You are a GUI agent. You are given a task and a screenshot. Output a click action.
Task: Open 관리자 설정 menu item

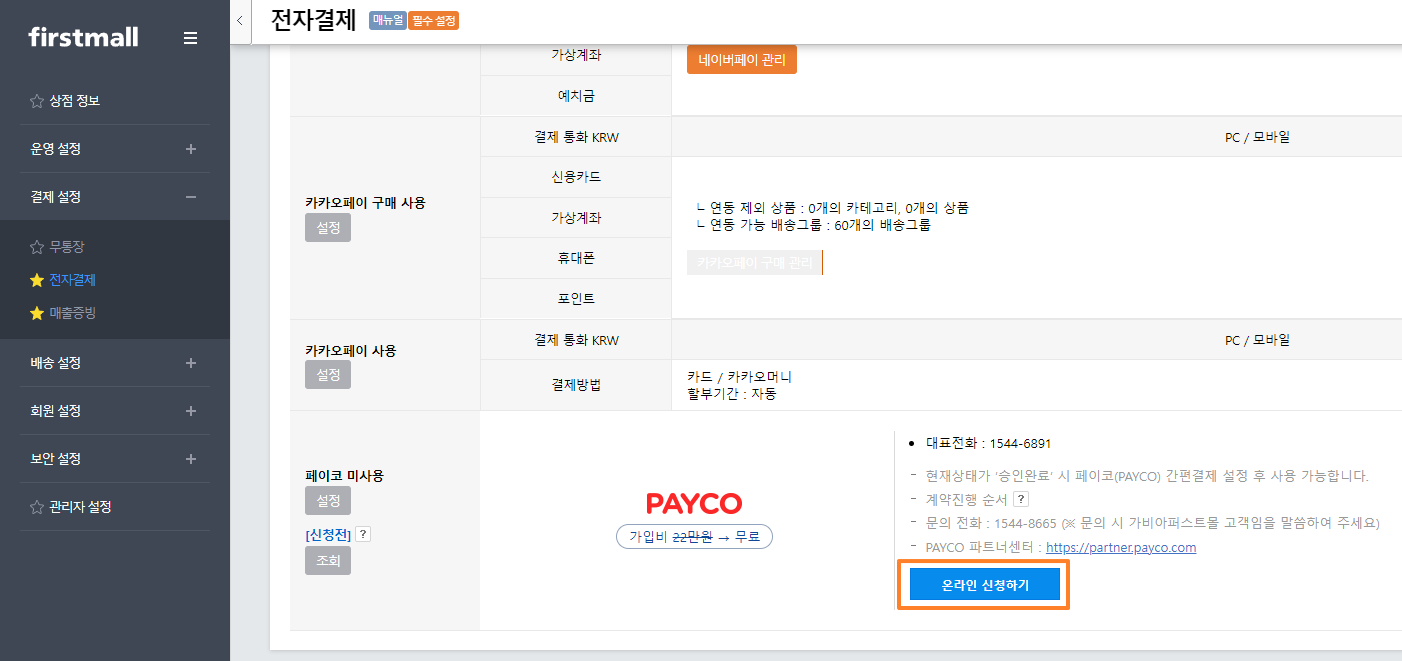pos(80,507)
